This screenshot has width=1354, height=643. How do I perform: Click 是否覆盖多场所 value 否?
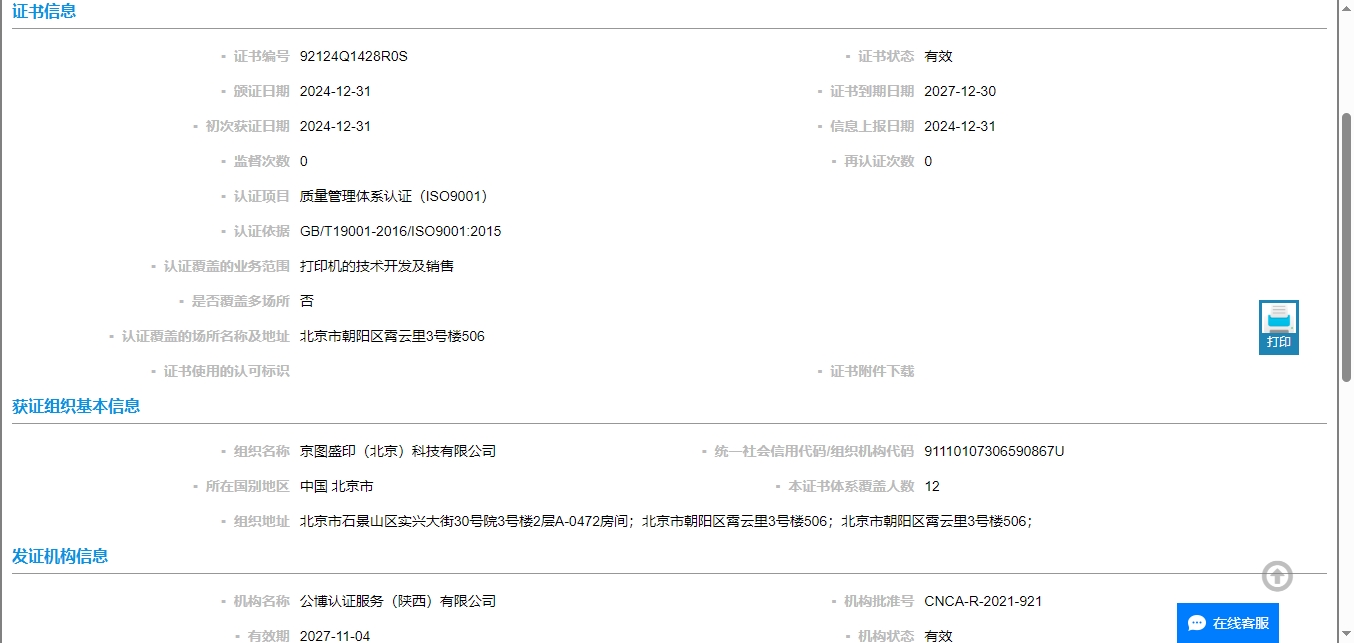pos(307,301)
